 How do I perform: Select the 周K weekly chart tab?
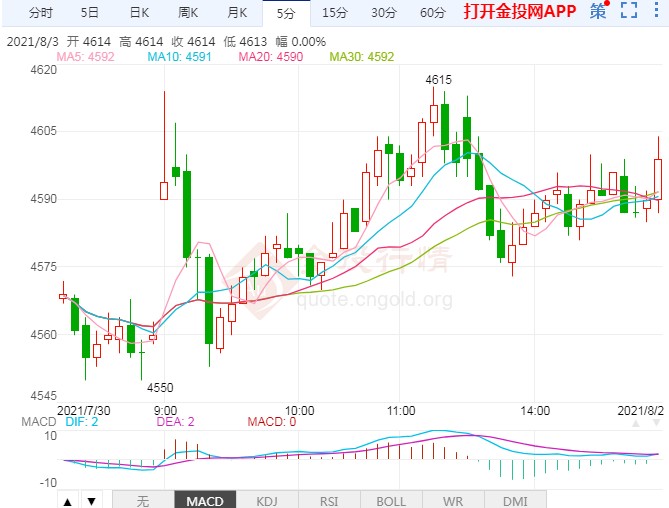(x=189, y=13)
